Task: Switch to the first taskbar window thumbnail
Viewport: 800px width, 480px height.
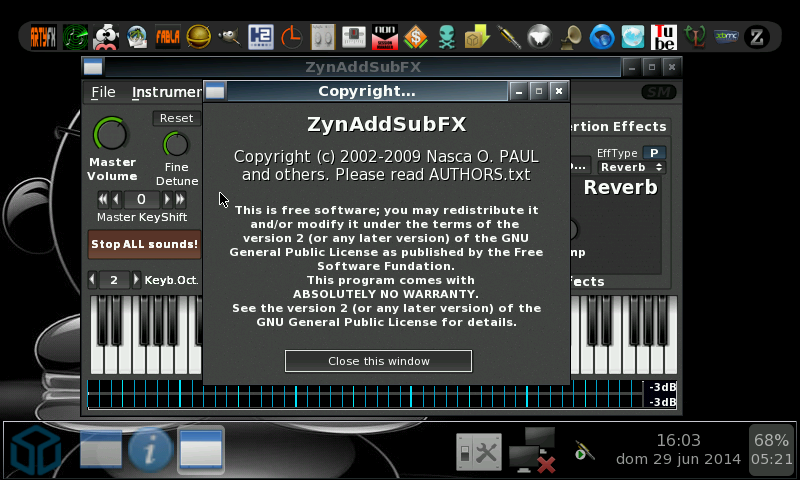Action: click(x=101, y=450)
